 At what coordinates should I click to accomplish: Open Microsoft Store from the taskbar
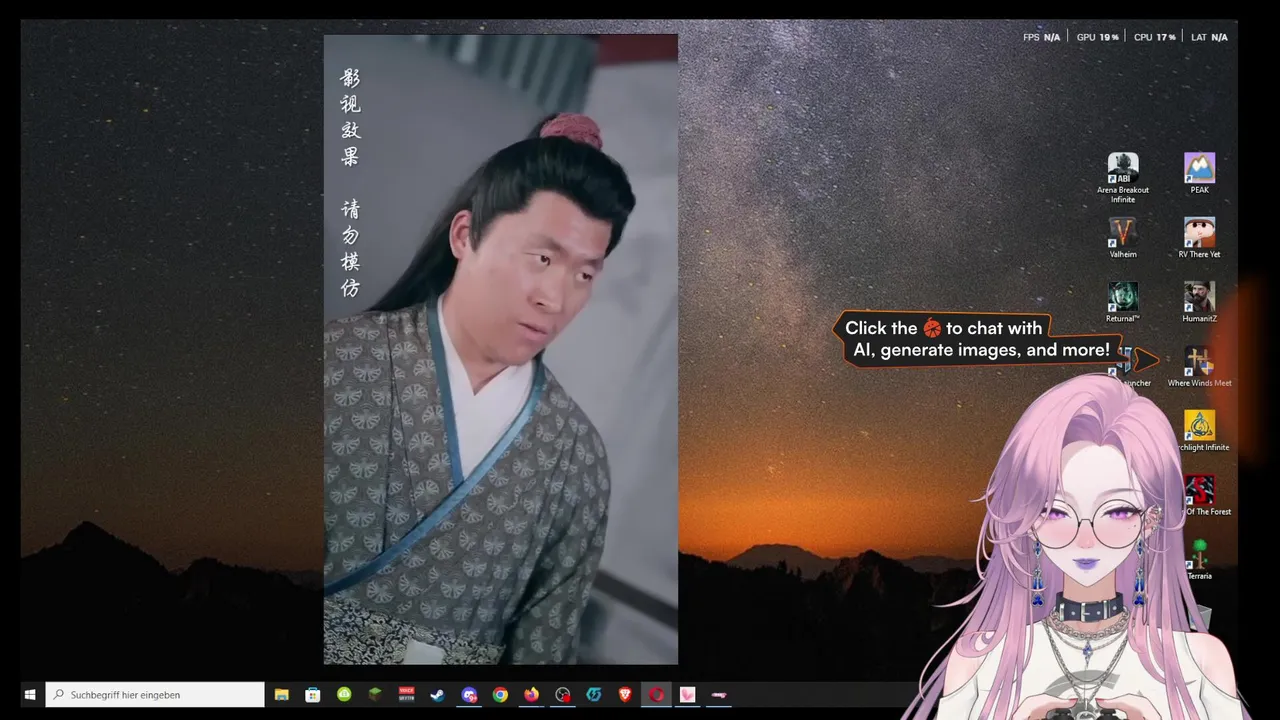pyautogui.click(x=313, y=695)
